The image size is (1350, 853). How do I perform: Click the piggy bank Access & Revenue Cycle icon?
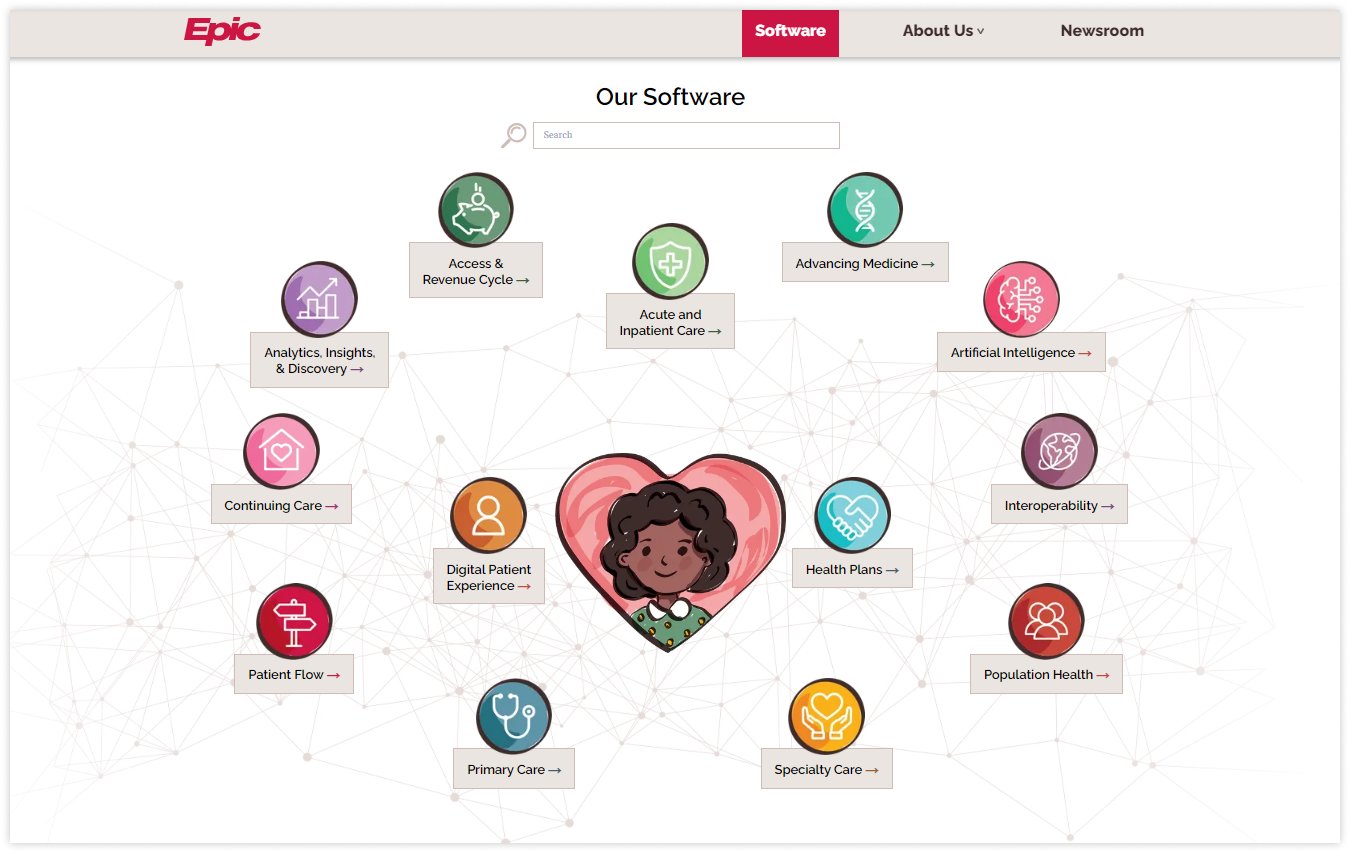(476, 210)
